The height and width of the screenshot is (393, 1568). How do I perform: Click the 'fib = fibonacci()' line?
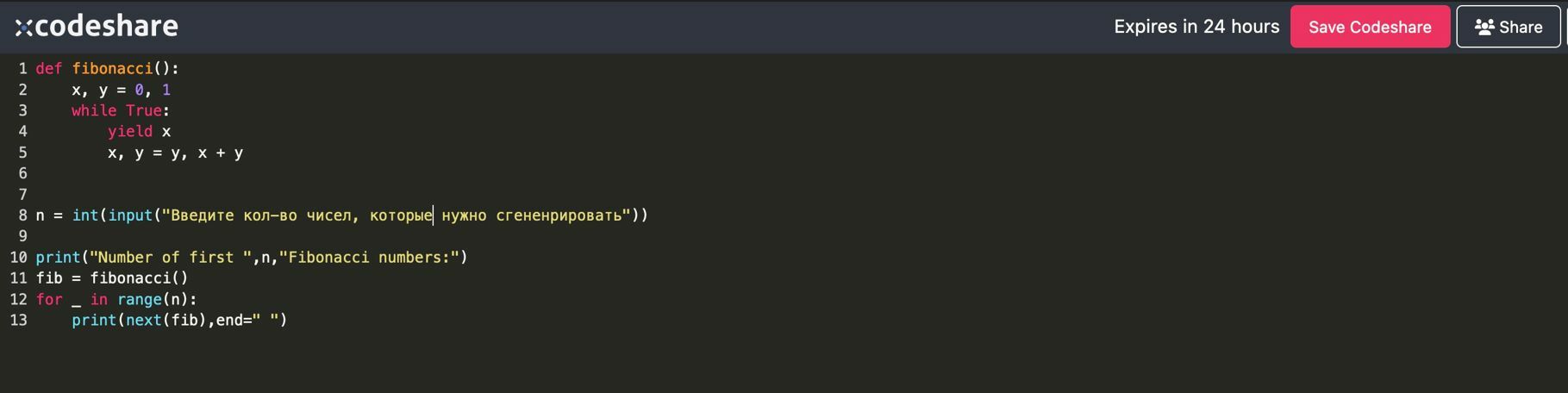coord(112,278)
